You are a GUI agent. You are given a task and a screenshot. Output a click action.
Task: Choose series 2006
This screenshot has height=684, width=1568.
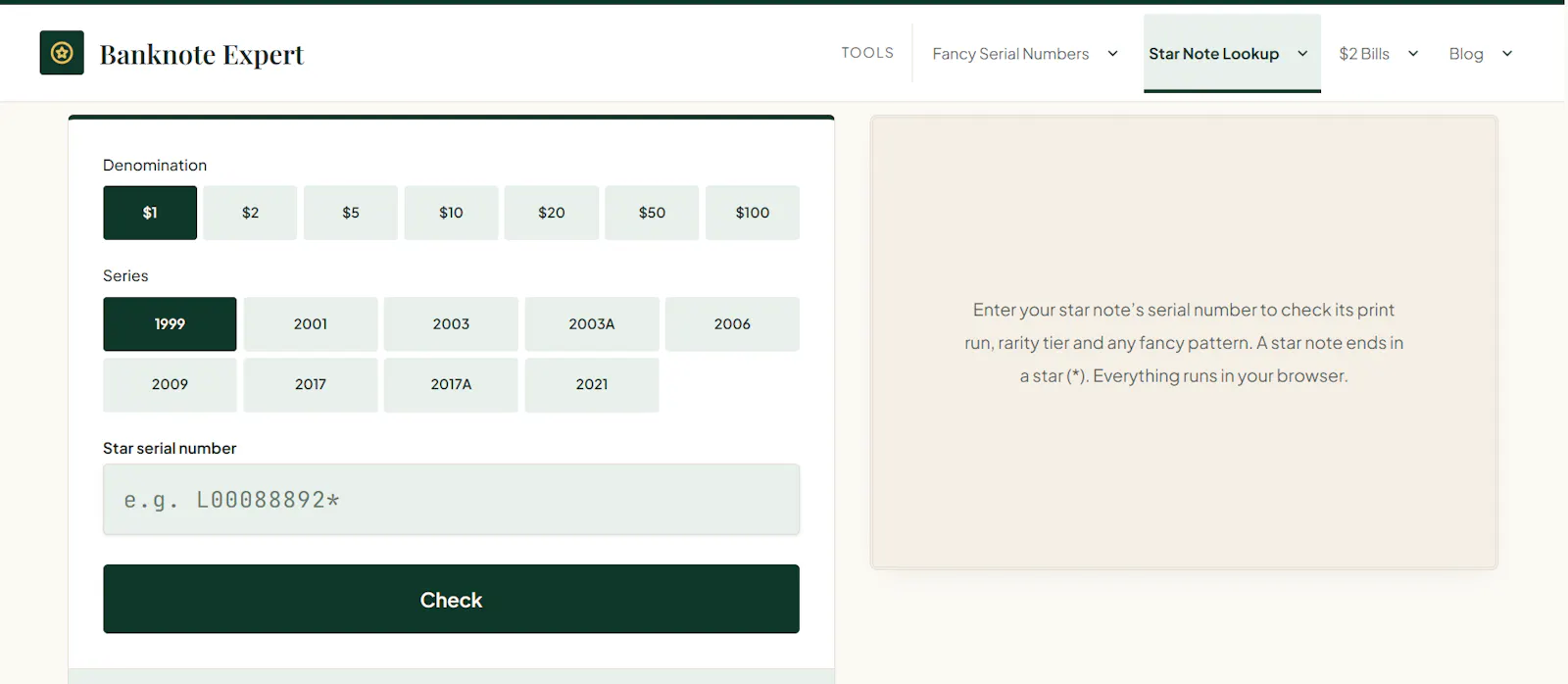pos(732,324)
